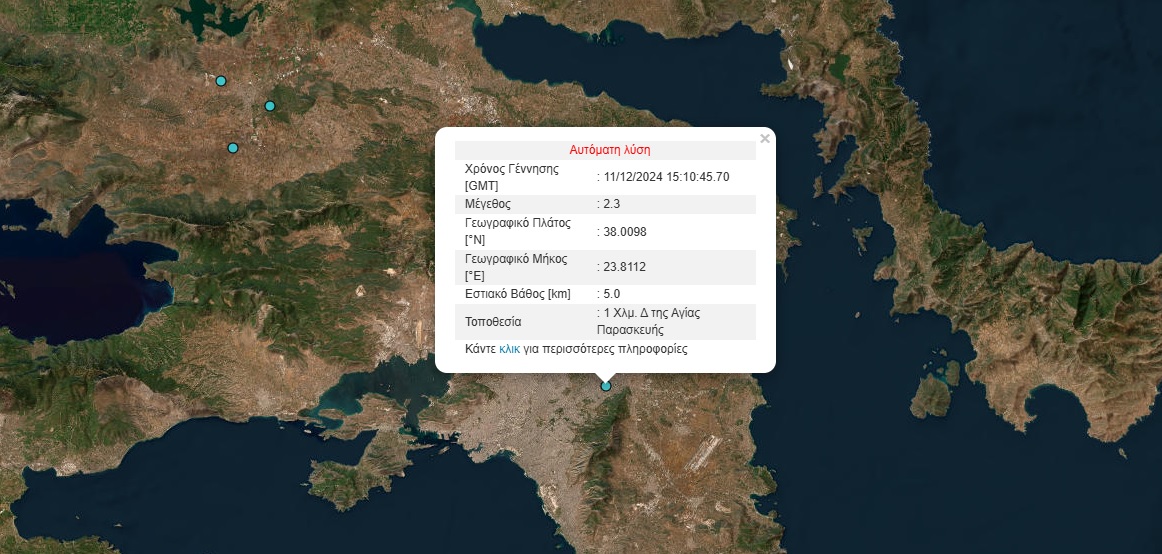
Task: Select the location text 'Αγίας Παρασκευής'
Action: (648, 321)
